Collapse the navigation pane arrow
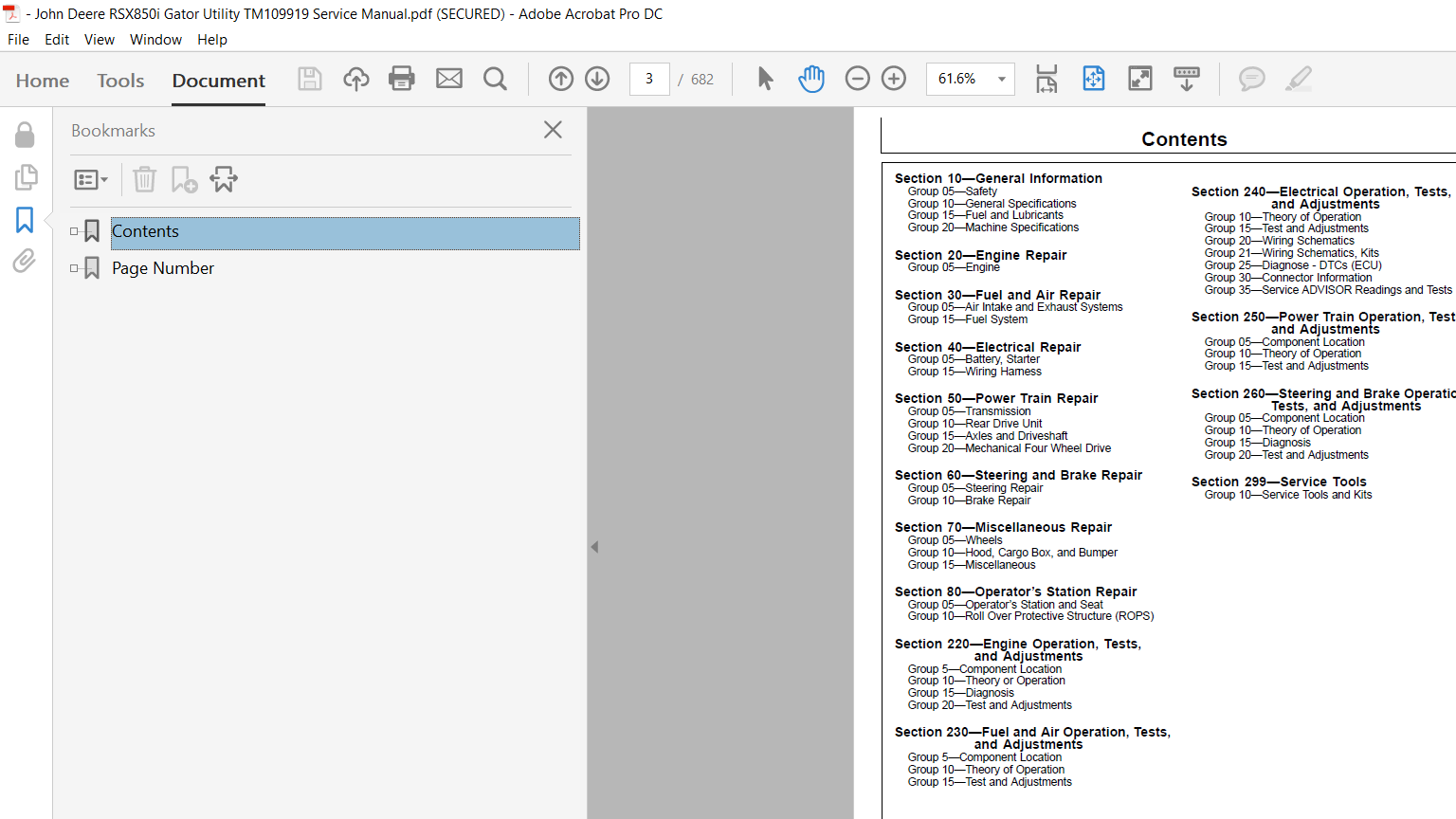Image resolution: width=1456 pixels, height=819 pixels. tap(594, 547)
